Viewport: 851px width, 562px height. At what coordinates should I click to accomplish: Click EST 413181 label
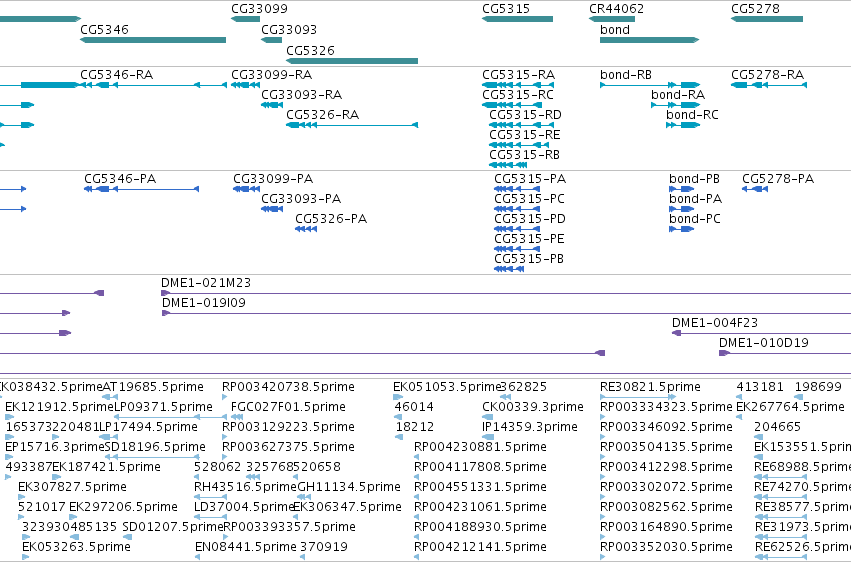pos(760,387)
